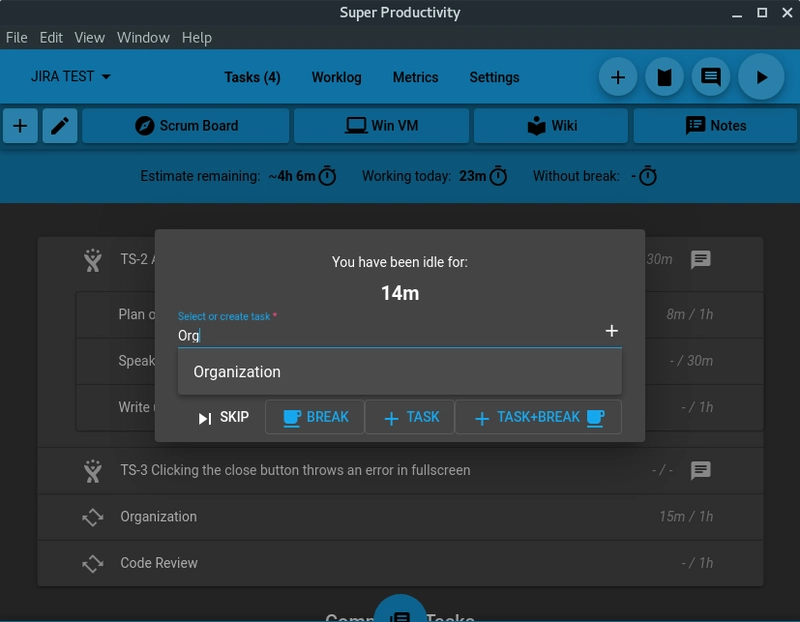This screenshot has height=622, width=800.
Task: Go to the Metrics tab
Action: (415, 77)
